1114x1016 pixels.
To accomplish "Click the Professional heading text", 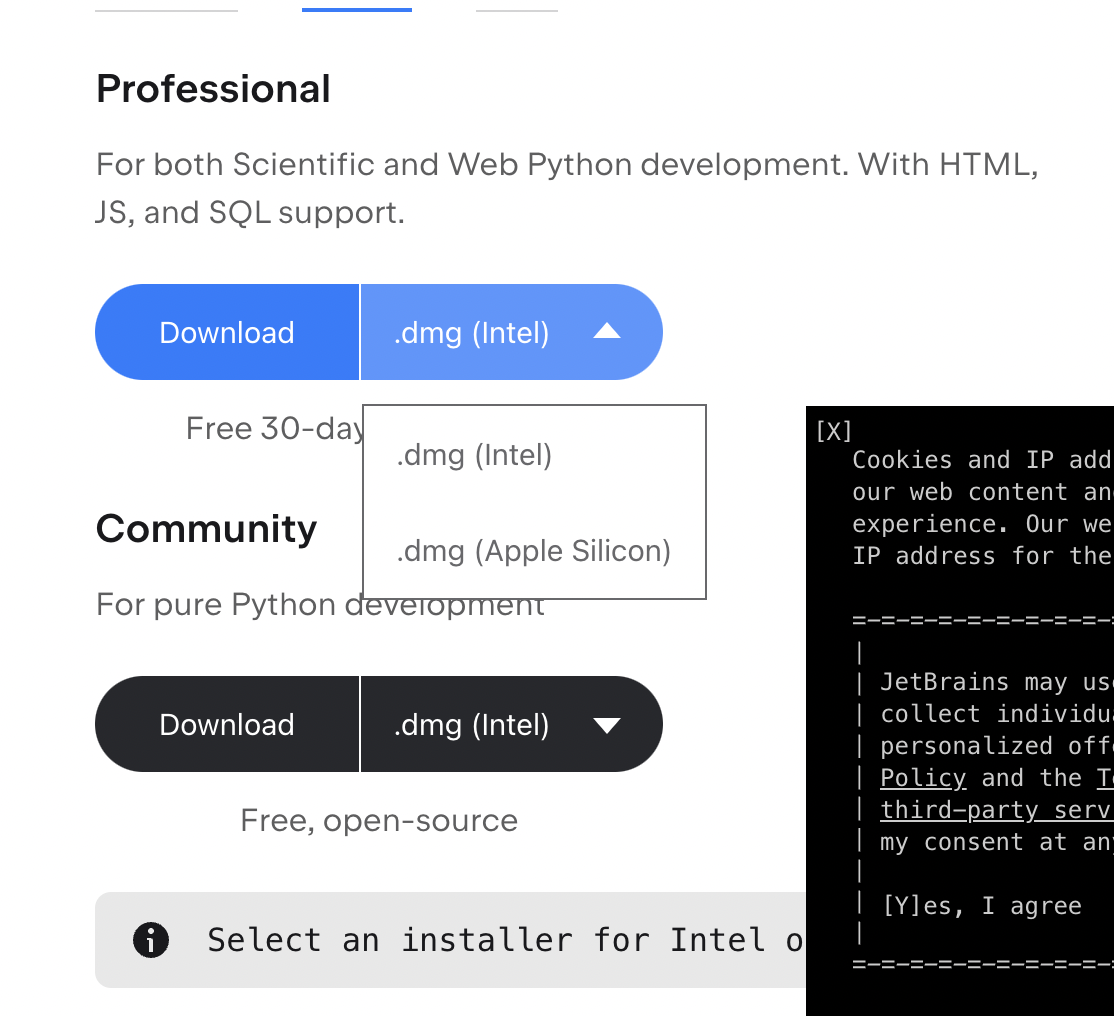I will [x=213, y=89].
